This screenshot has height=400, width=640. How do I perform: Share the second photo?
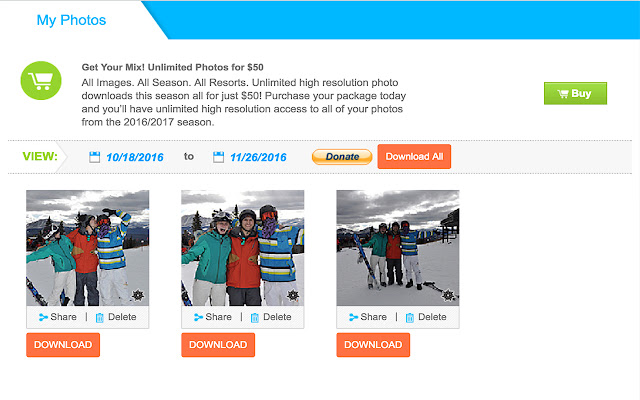[213, 317]
